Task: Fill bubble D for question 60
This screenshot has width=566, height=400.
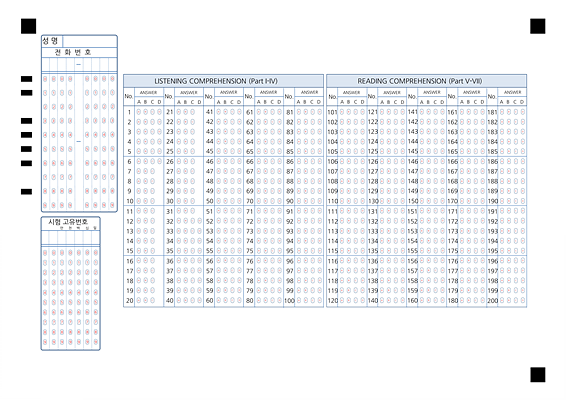Action: pos(239,300)
